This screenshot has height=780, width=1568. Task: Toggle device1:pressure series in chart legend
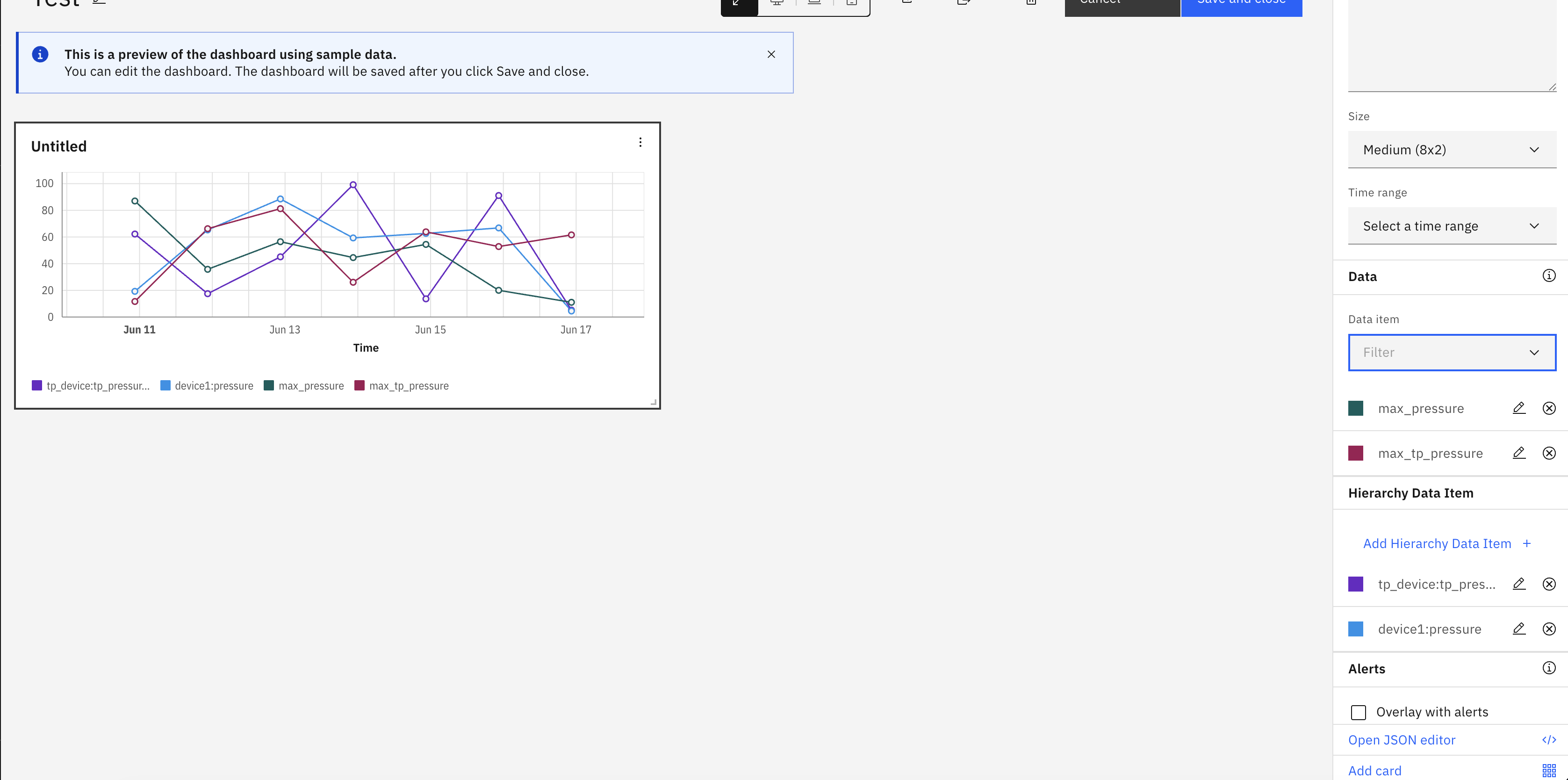click(x=207, y=385)
